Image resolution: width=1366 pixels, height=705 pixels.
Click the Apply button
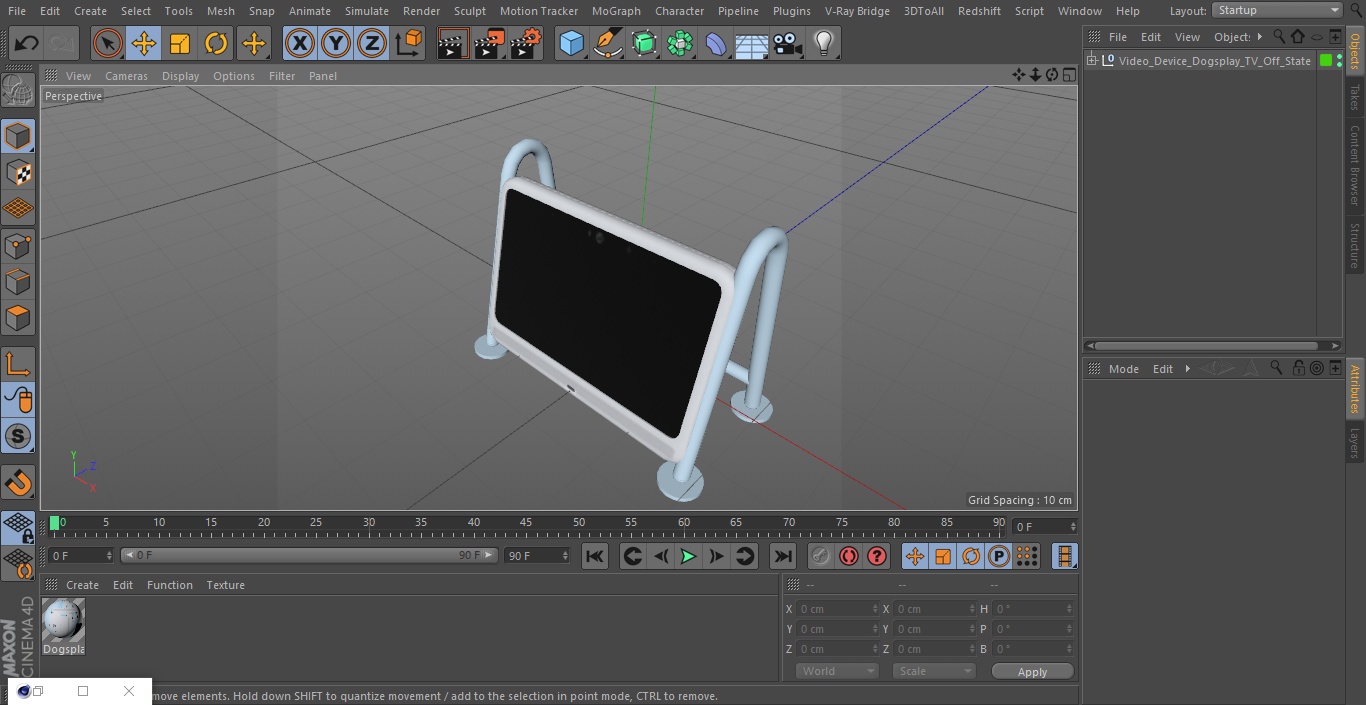[x=1032, y=672]
